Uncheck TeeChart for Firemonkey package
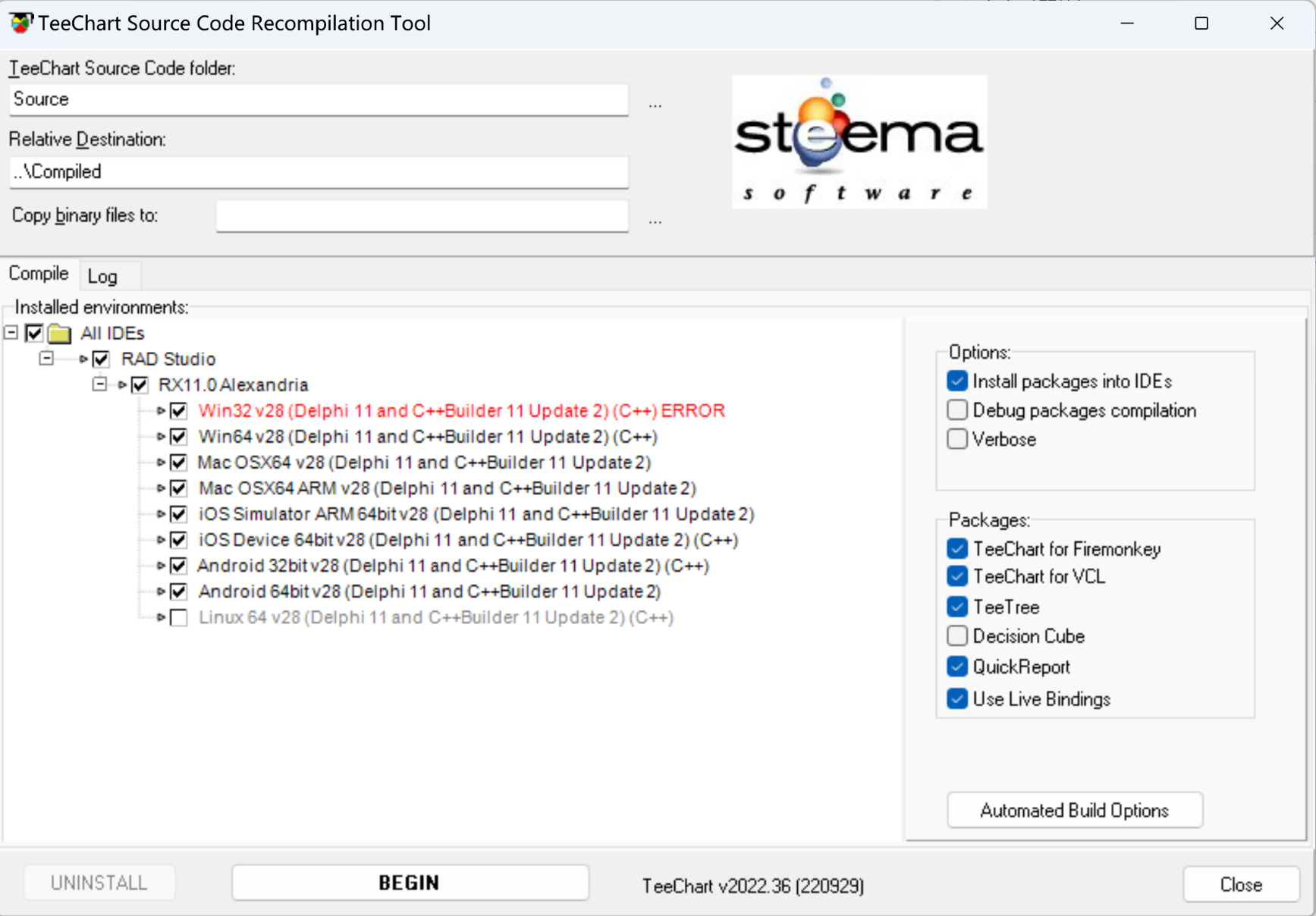 pyautogui.click(x=957, y=548)
